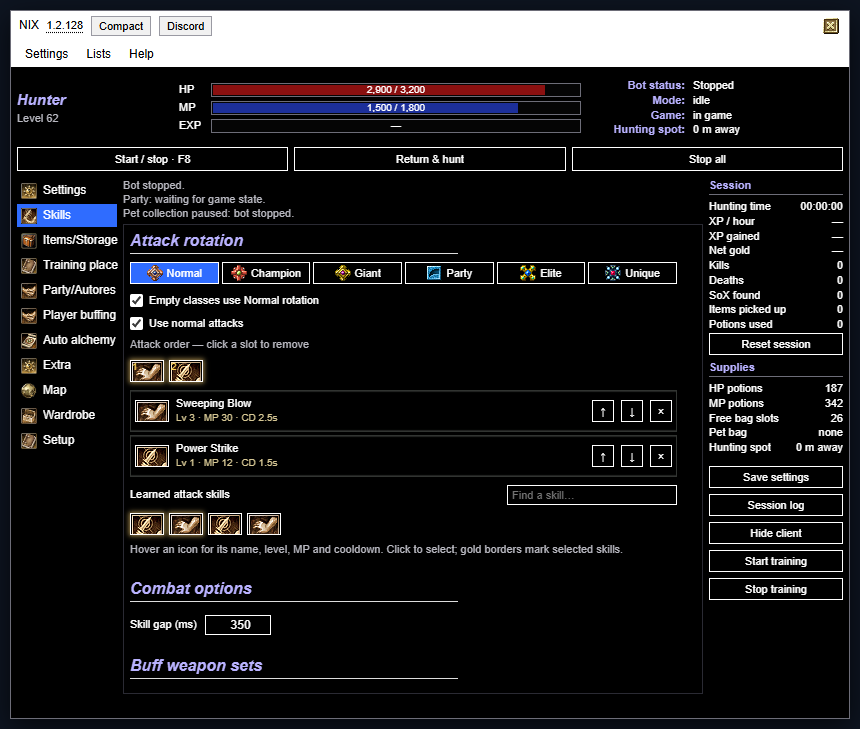Click Power Strike skill icon in list
860x729 pixels.
click(x=152, y=456)
